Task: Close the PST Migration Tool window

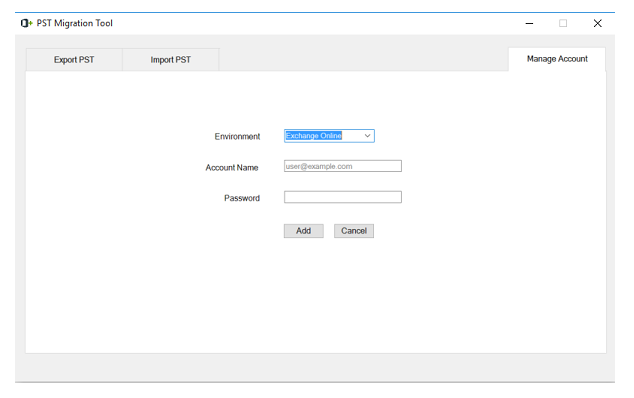Action: click(x=598, y=23)
